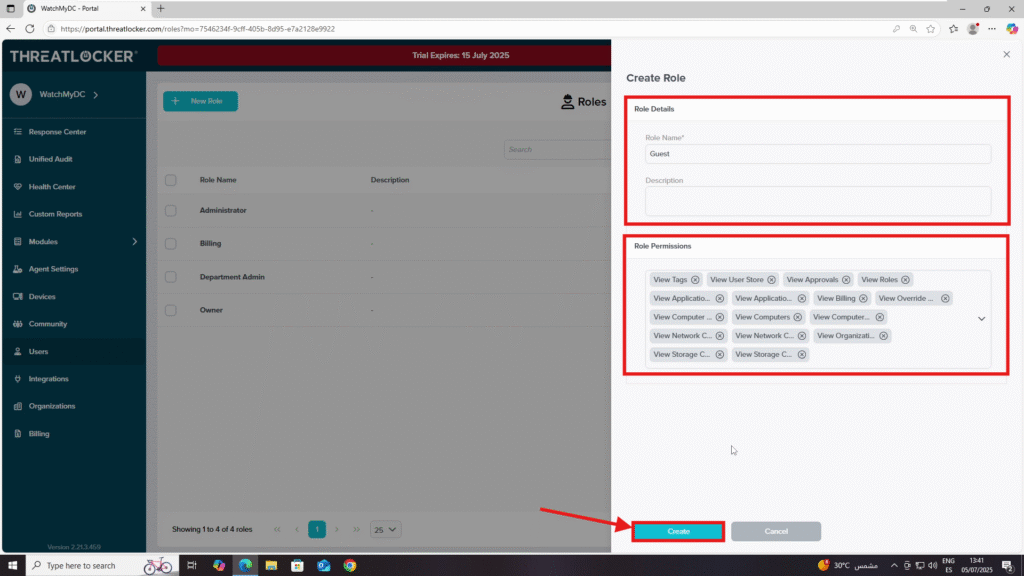
Task: Open a new browser tab
Action: 161,8
